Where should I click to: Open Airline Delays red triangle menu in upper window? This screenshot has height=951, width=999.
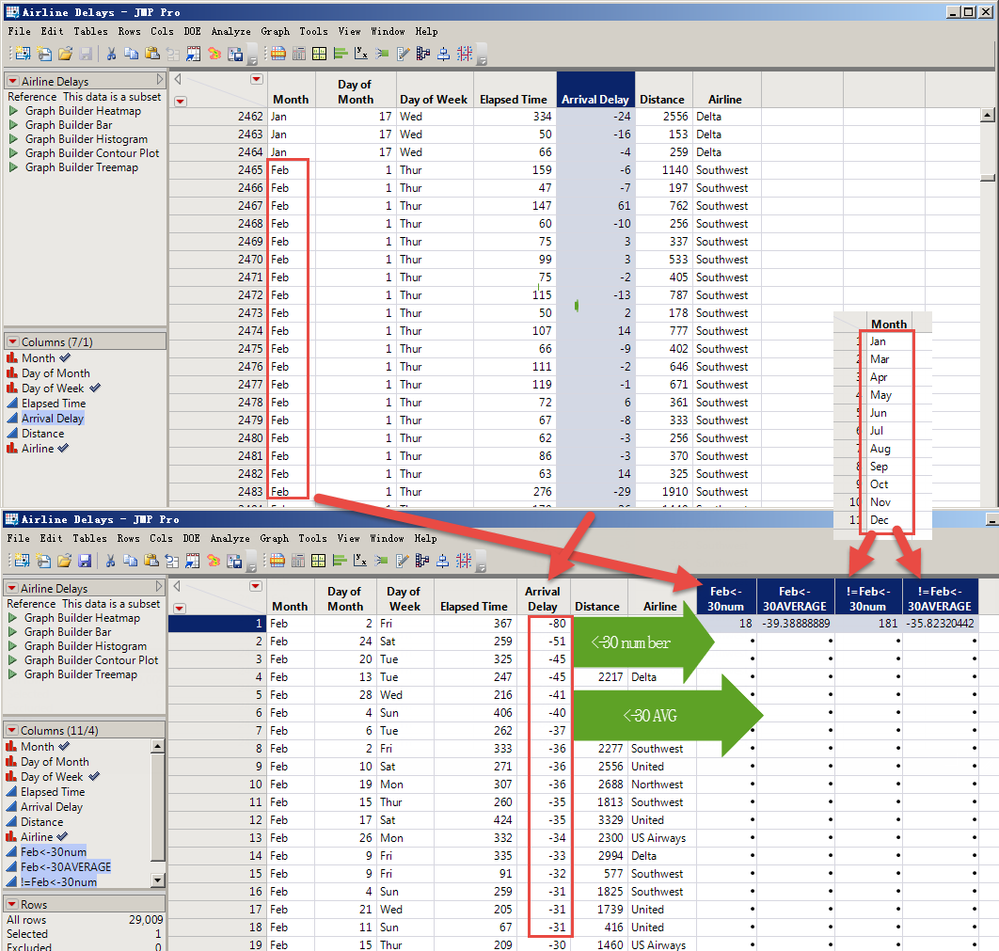tap(12, 82)
